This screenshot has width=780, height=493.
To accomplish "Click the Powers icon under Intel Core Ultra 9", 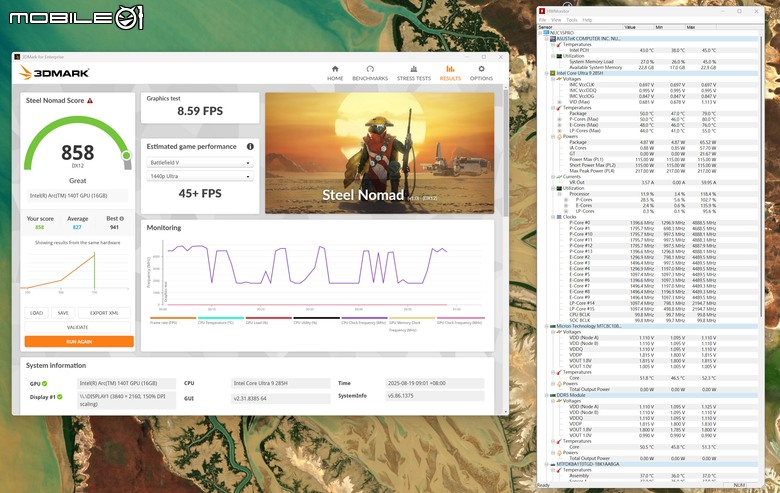I will (x=559, y=136).
